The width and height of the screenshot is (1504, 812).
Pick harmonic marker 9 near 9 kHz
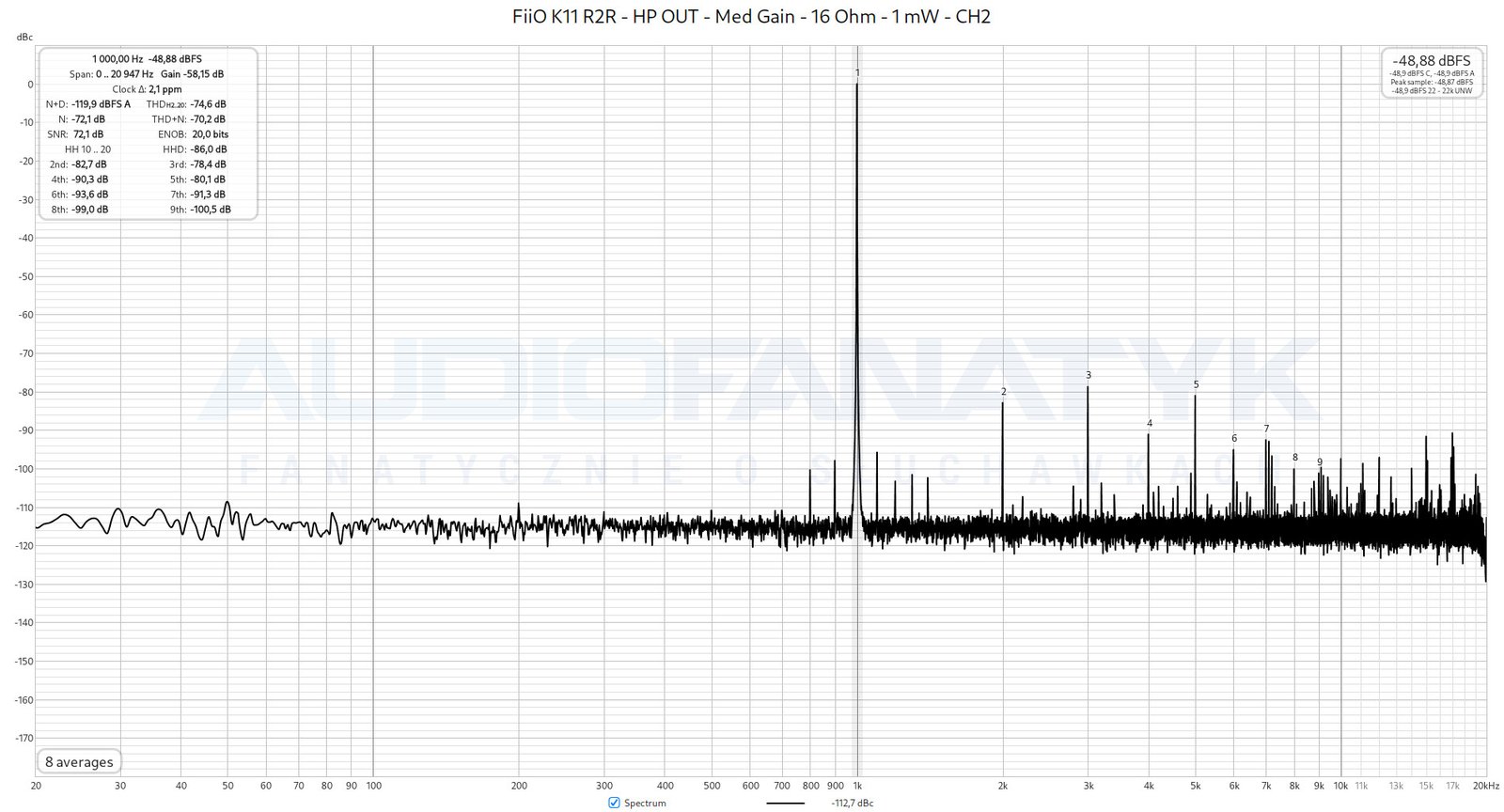[x=1319, y=461]
